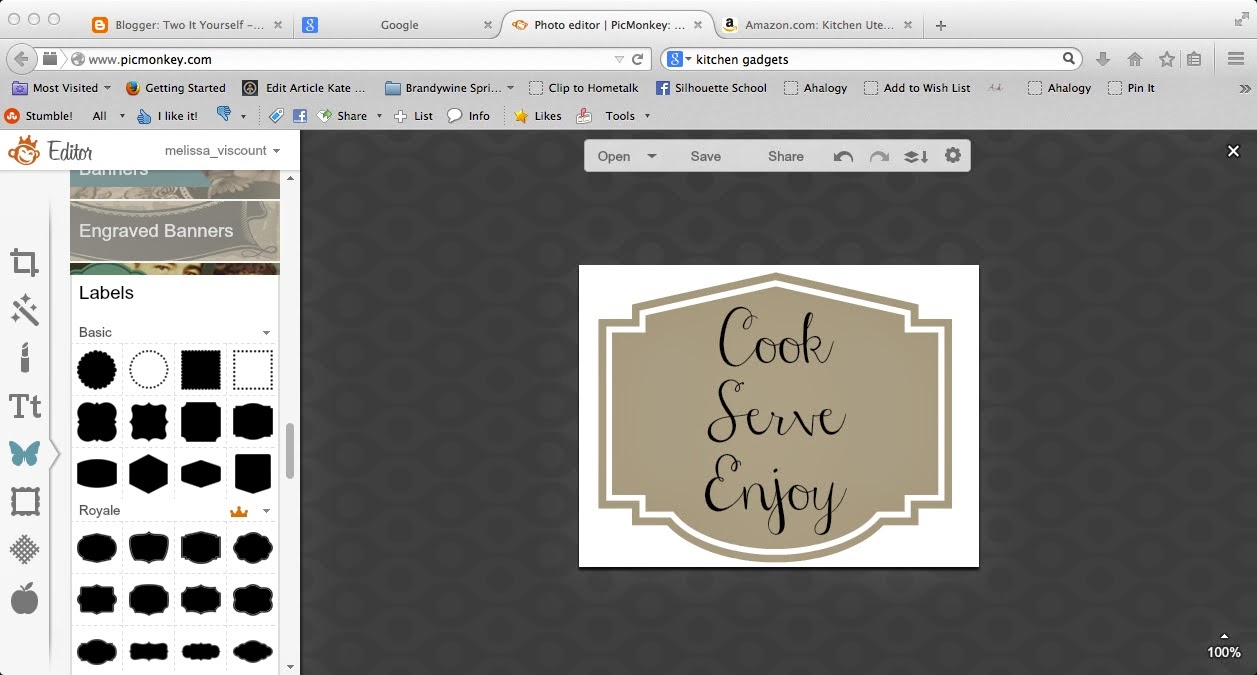Go back with browser back arrow
The width and height of the screenshot is (1257, 675).
click(x=21, y=59)
